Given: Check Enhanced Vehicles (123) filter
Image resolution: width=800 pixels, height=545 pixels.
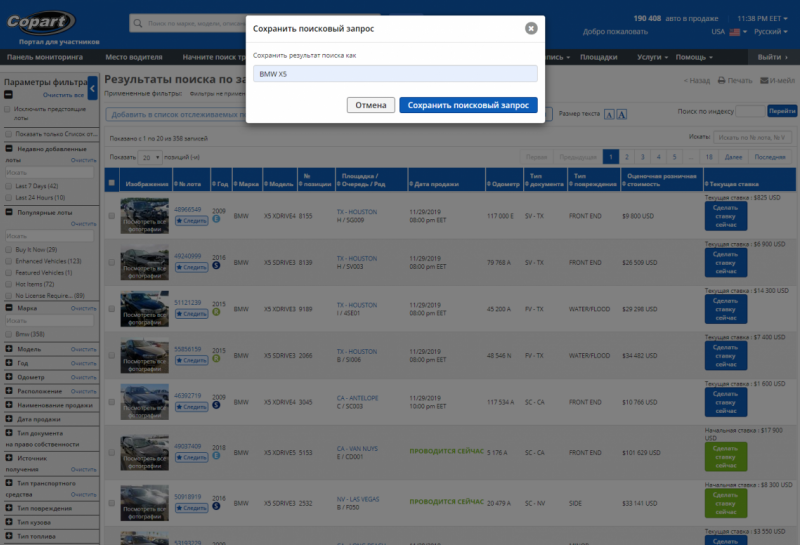Looking at the screenshot, I should [8, 261].
